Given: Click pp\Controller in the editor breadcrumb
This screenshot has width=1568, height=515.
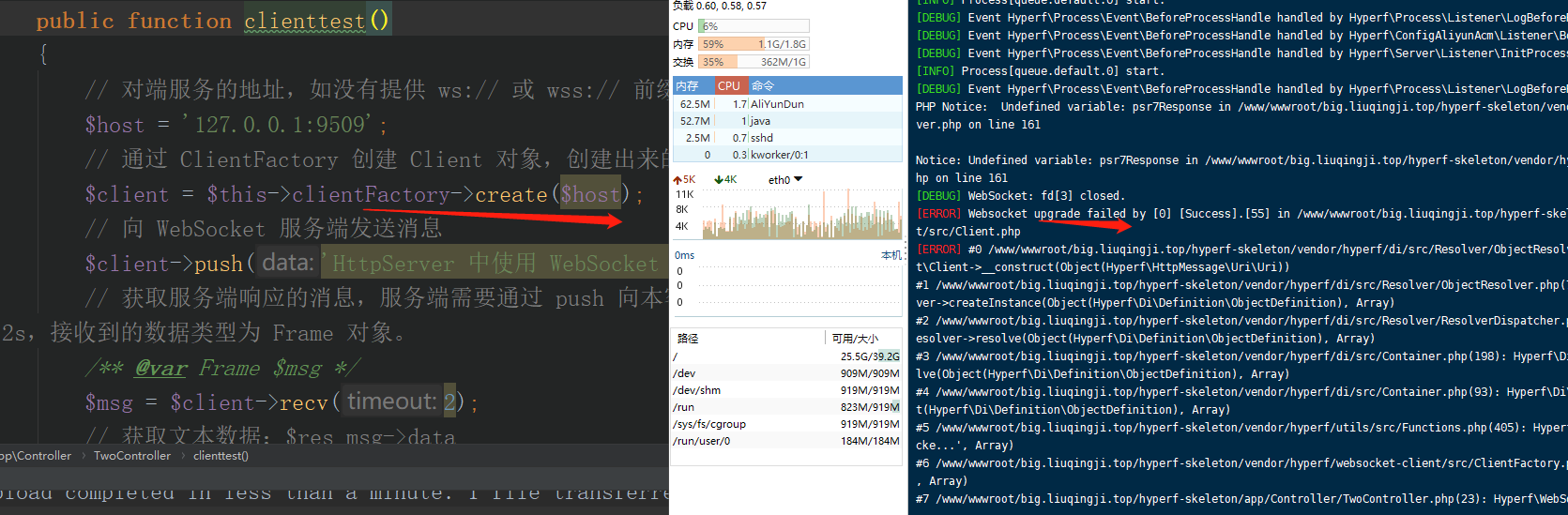Looking at the screenshot, I should (36, 456).
